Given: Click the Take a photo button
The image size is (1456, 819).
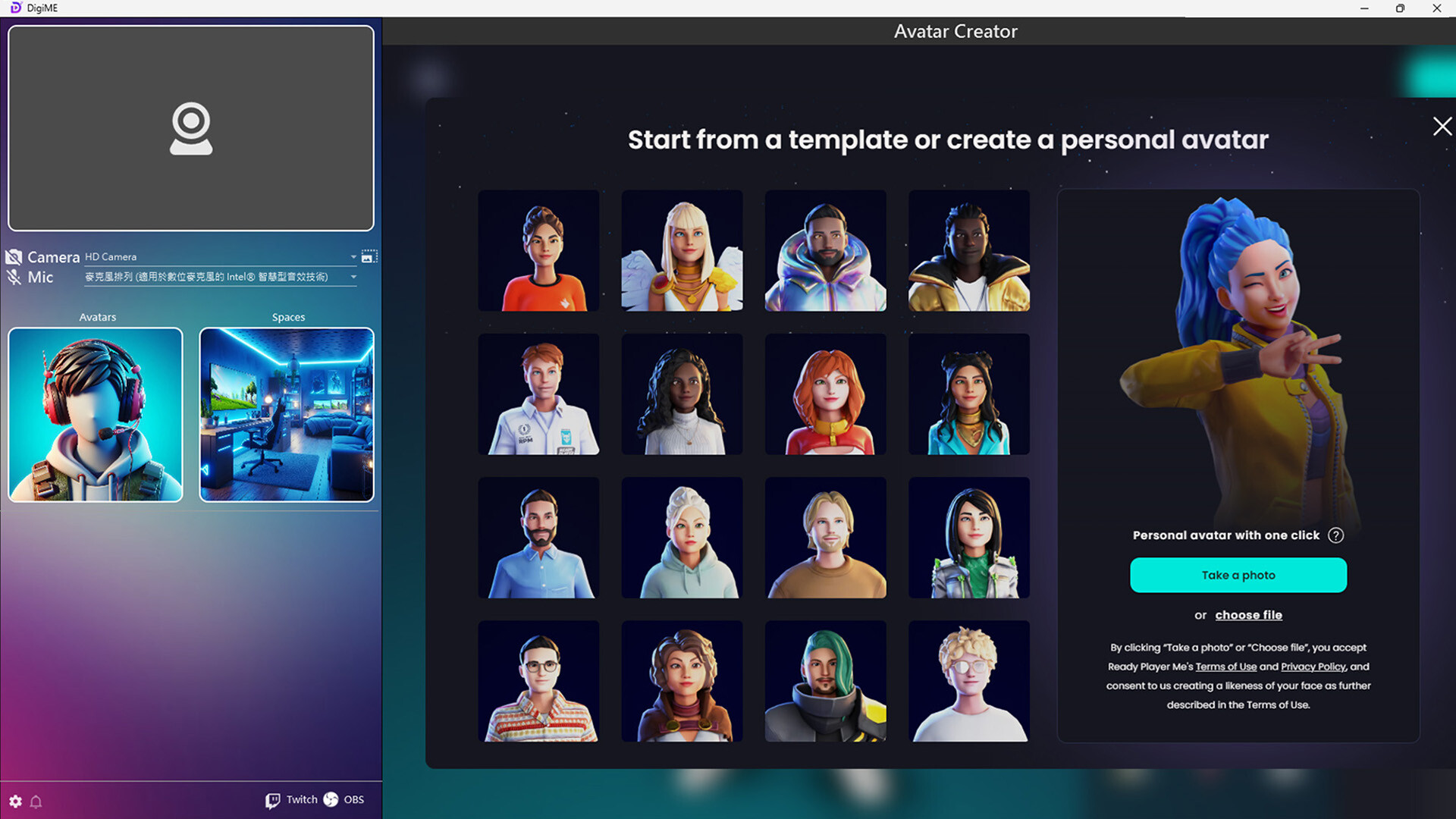Looking at the screenshot, I should coord(1238,575).
